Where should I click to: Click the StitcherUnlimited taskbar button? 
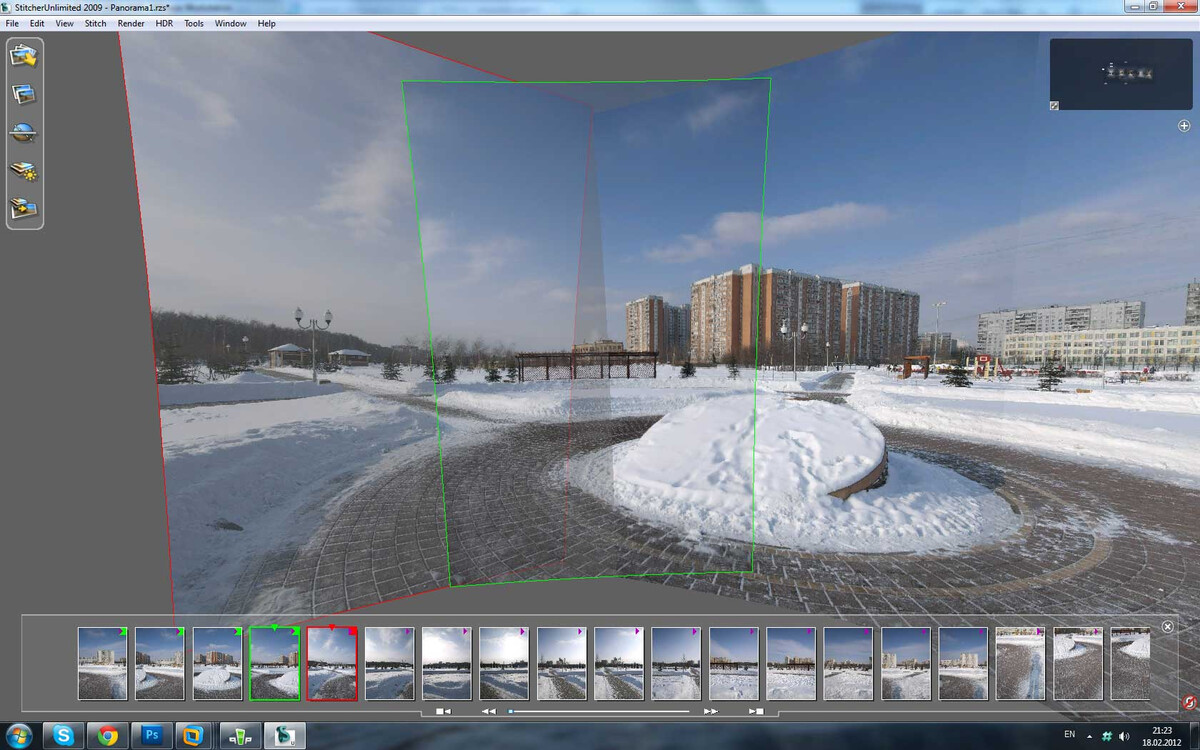coord(286,735)
